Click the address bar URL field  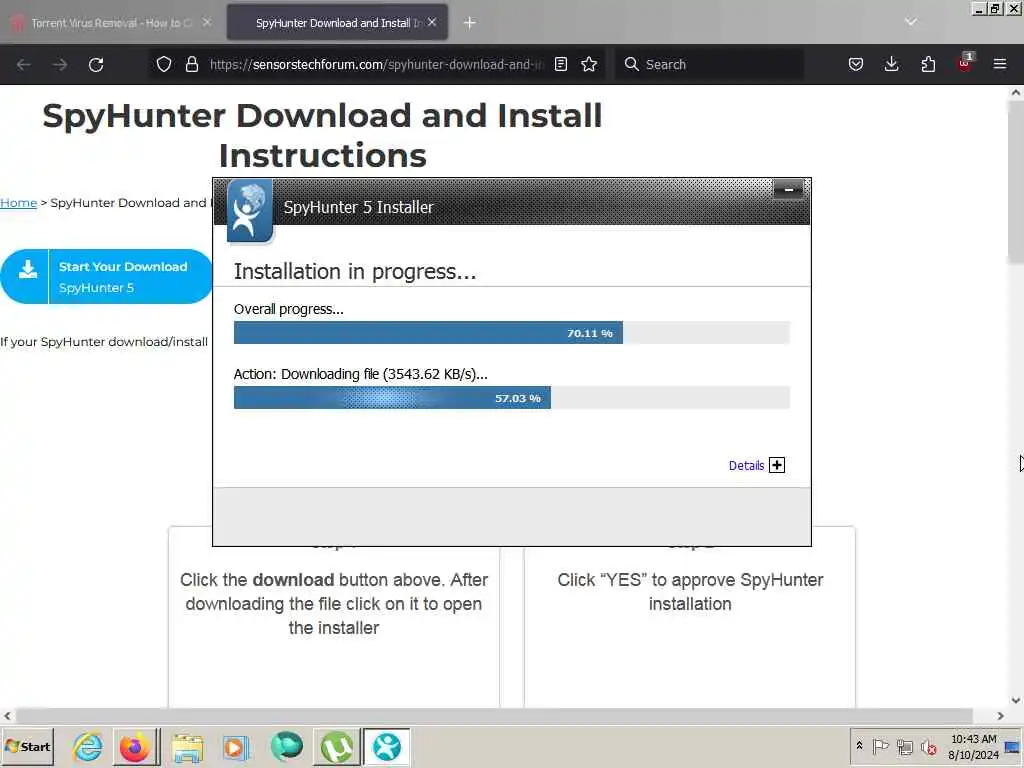tap(376, 64)
